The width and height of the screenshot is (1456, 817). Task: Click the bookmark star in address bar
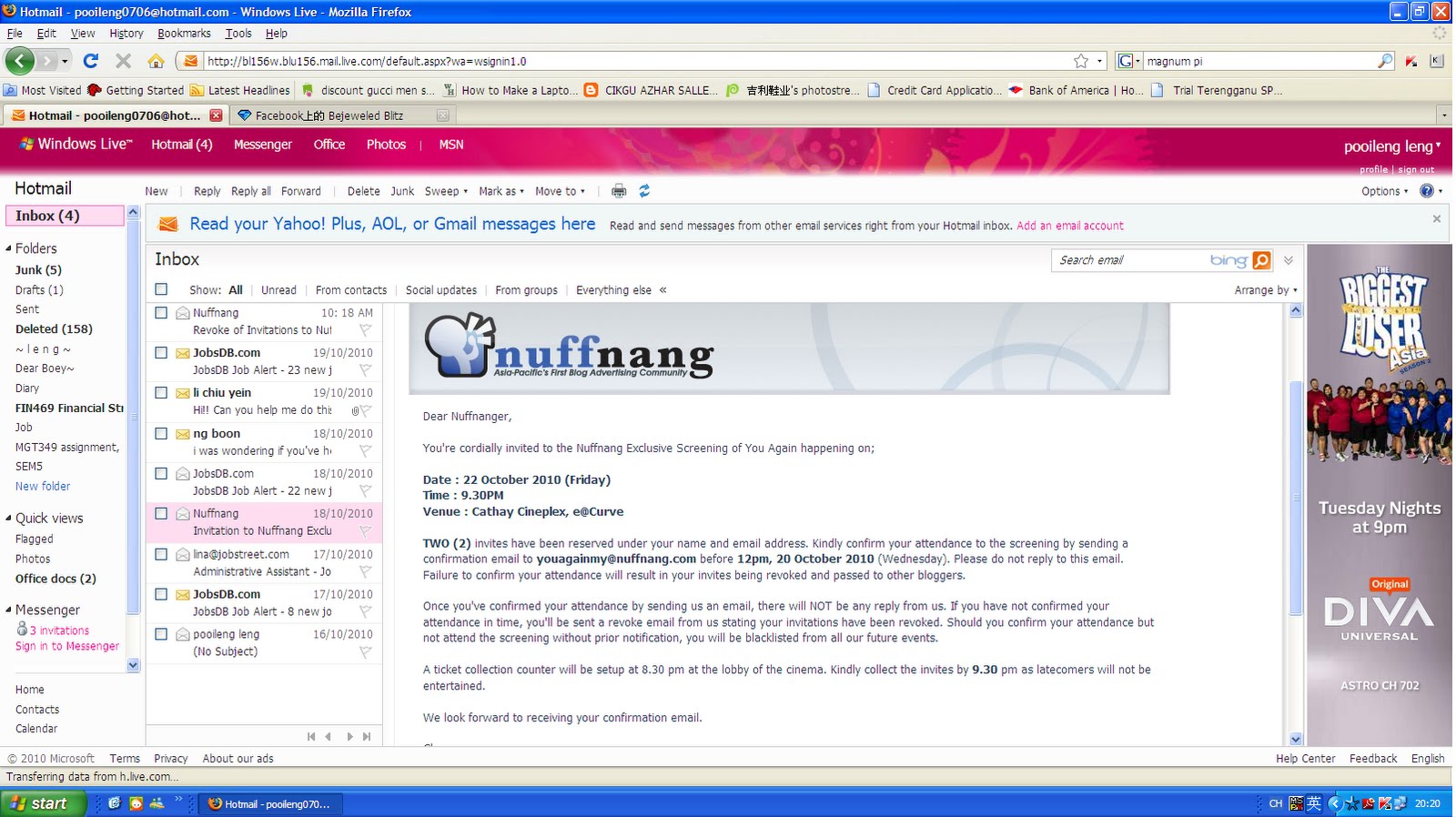1081,61
